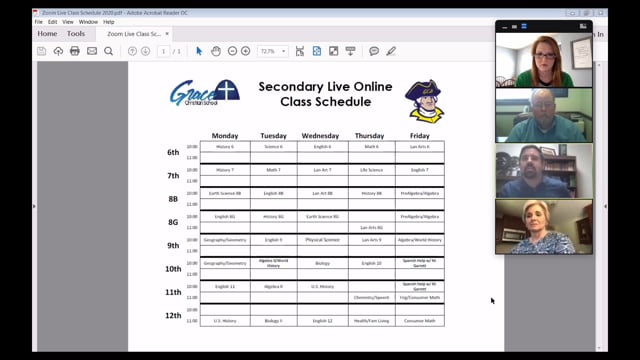640x360 pixels.
Task: Click the 8G row label
Action: click(173, 222)
